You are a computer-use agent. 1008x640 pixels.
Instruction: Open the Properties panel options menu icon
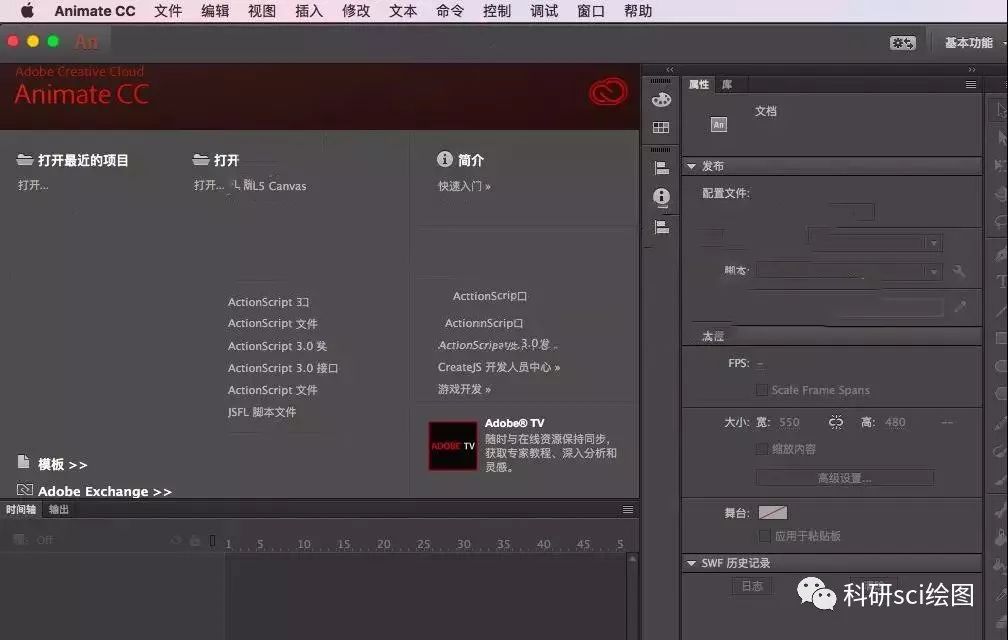(971, 84)
